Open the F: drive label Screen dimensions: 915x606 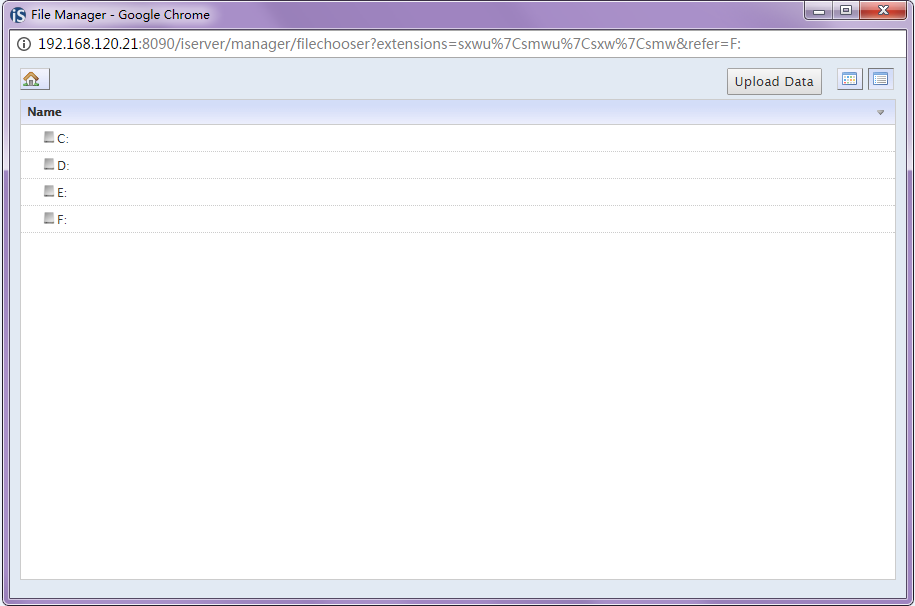[62, 220]
